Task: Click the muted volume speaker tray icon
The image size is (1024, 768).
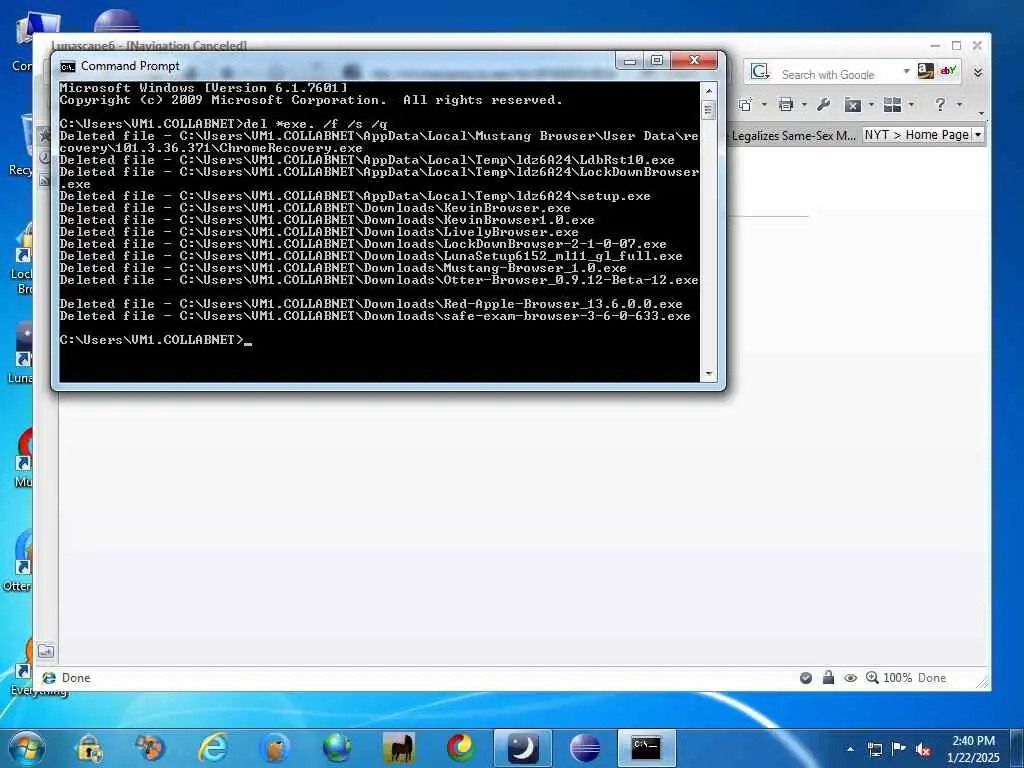Action: click(x=923, y=750)
